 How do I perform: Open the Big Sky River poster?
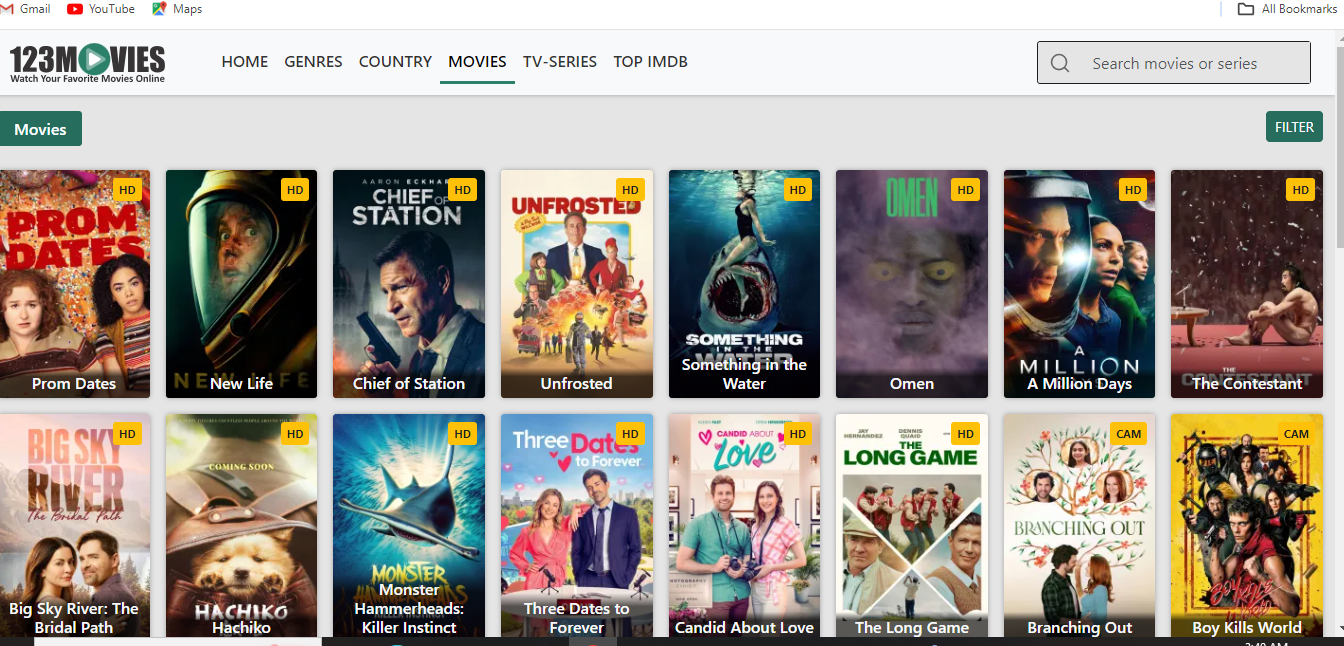pos(74,526)
